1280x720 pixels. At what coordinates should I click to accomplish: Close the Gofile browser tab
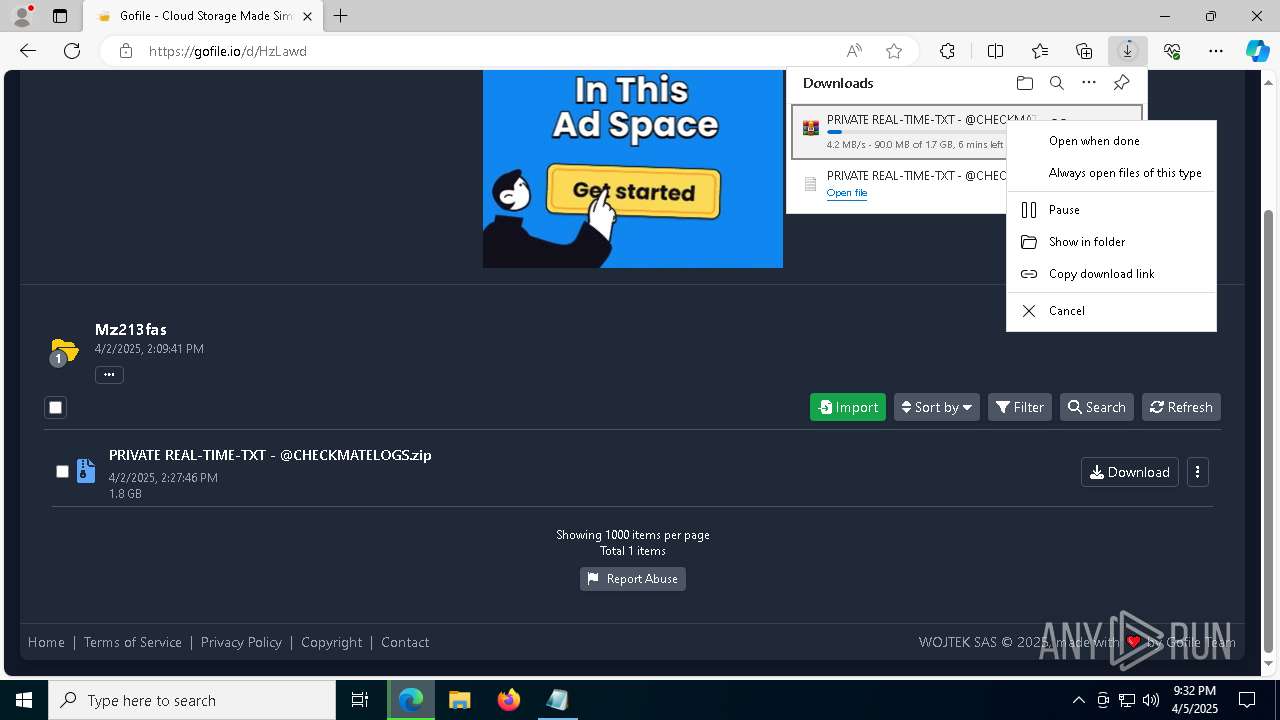(x=307, y=16)
